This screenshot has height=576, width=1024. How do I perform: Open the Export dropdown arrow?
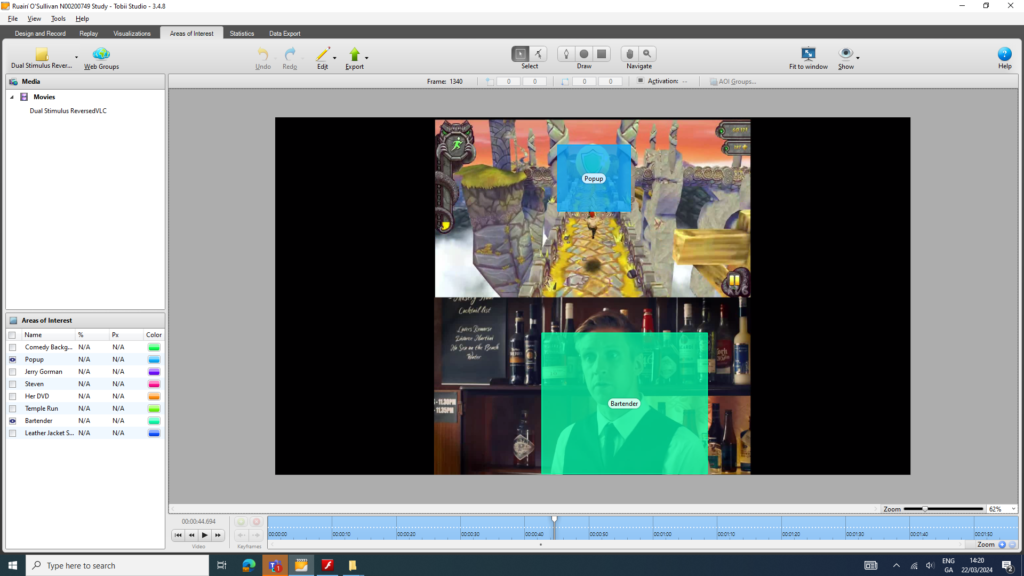point(367,57)
